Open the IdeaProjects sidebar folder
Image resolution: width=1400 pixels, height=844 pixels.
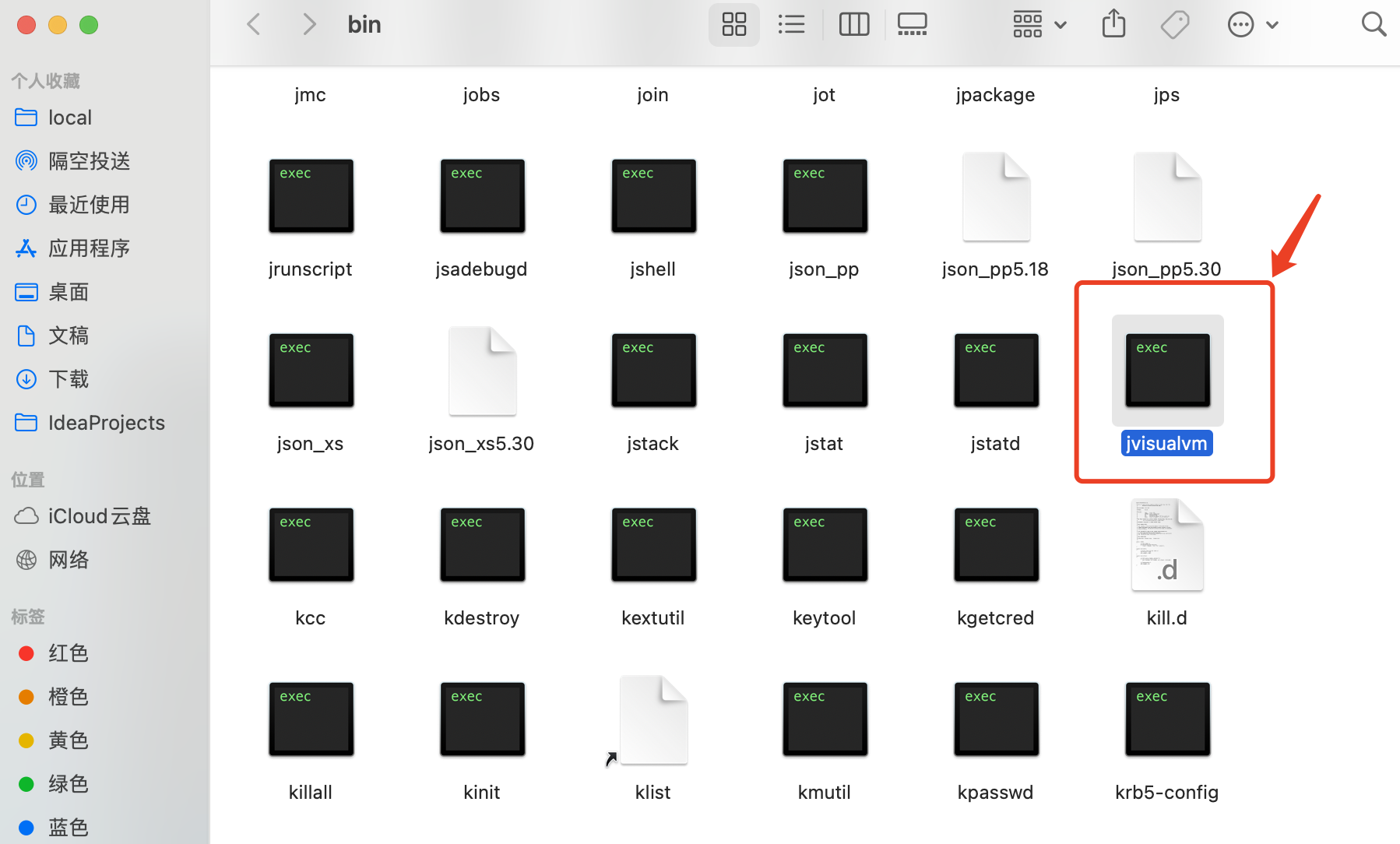pyautogui.click(x=106, y=422)
